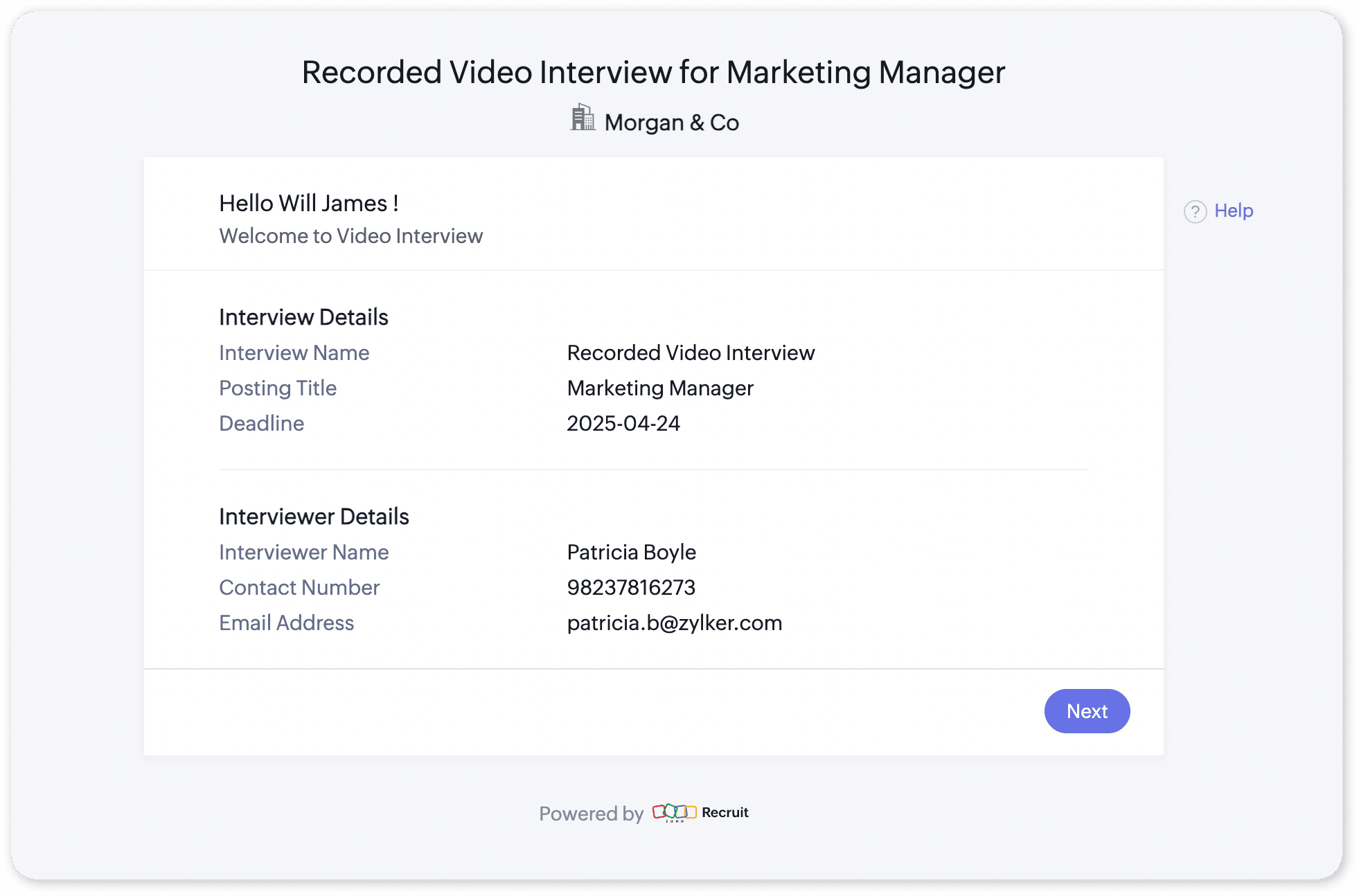Viewport: 1359px width, 896px height.
Task: Click the company building icon
Action: click(583, 118)
